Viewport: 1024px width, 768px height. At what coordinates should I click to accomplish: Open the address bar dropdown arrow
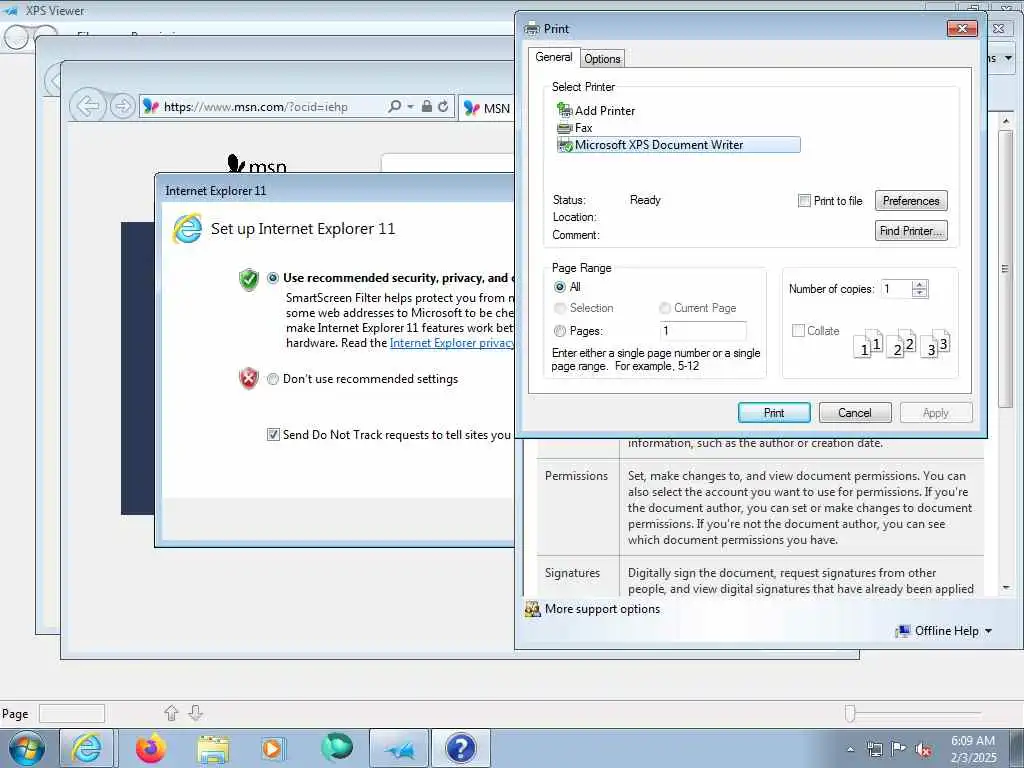point(410,106)
